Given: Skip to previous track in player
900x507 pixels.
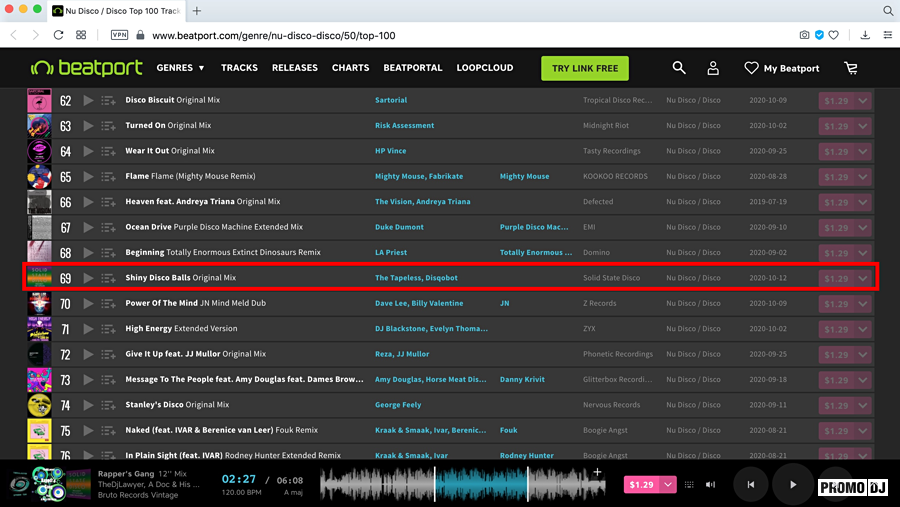Looking at the screenshot, I should (750, 485).
